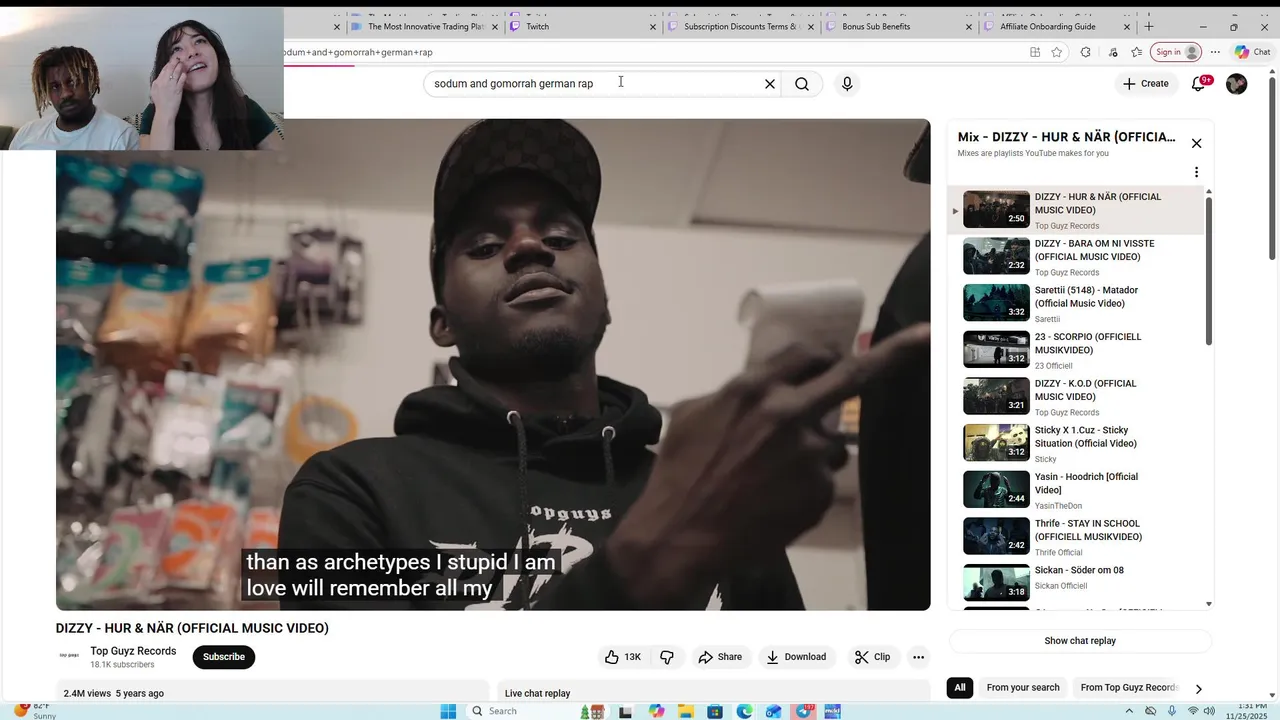Image resolution: width=1280 pixels, height=720 pixels.
Task: Switch to the Bonus Sub Benefits tab
Action: tap(897, 27)
